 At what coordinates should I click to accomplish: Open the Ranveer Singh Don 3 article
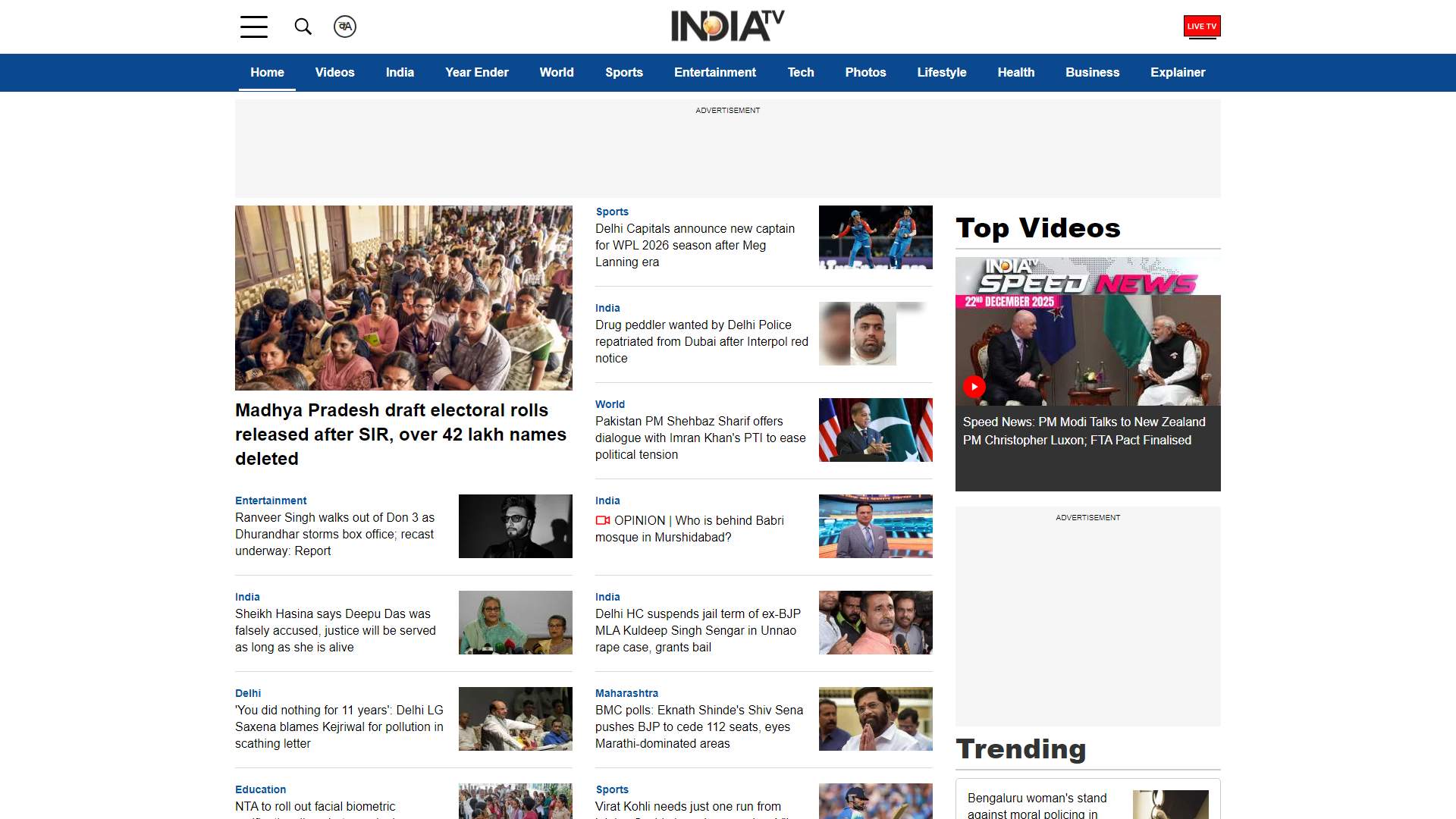click(334, 534)
